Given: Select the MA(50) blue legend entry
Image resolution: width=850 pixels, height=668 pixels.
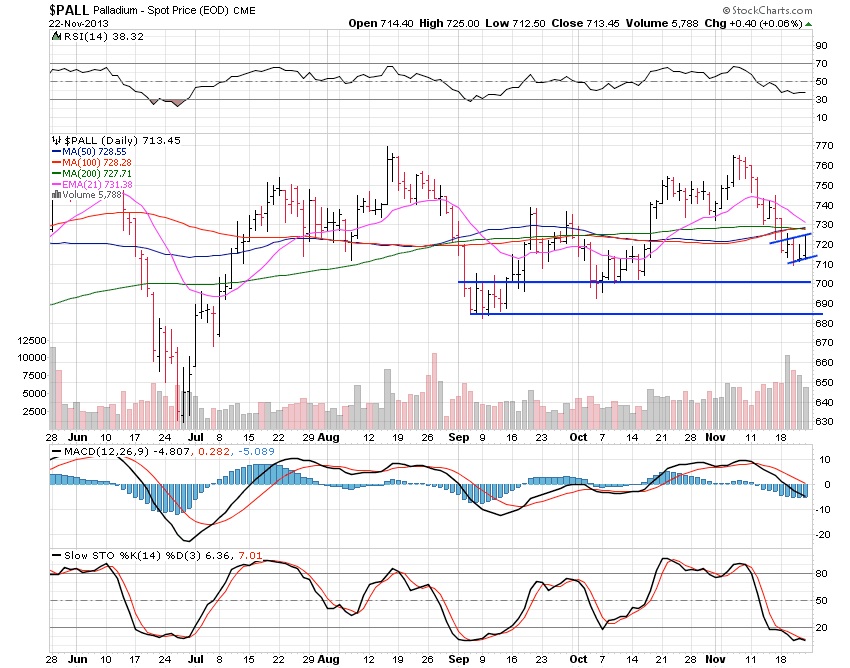Looking at the screenshot, I should coord(92,152).
